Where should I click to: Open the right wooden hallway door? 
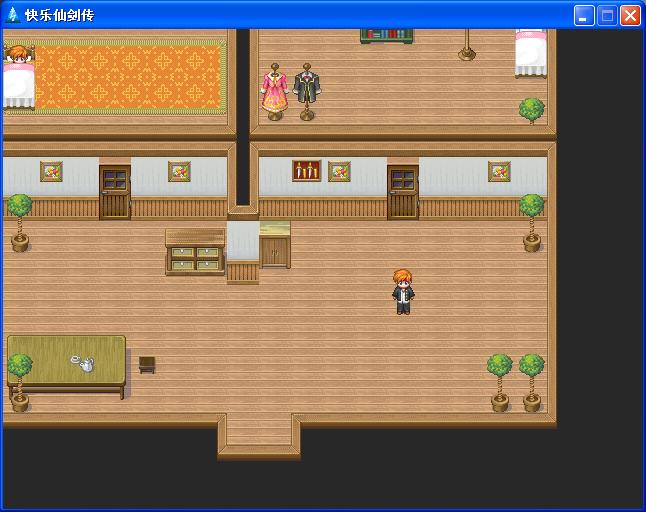click(403, 192)
